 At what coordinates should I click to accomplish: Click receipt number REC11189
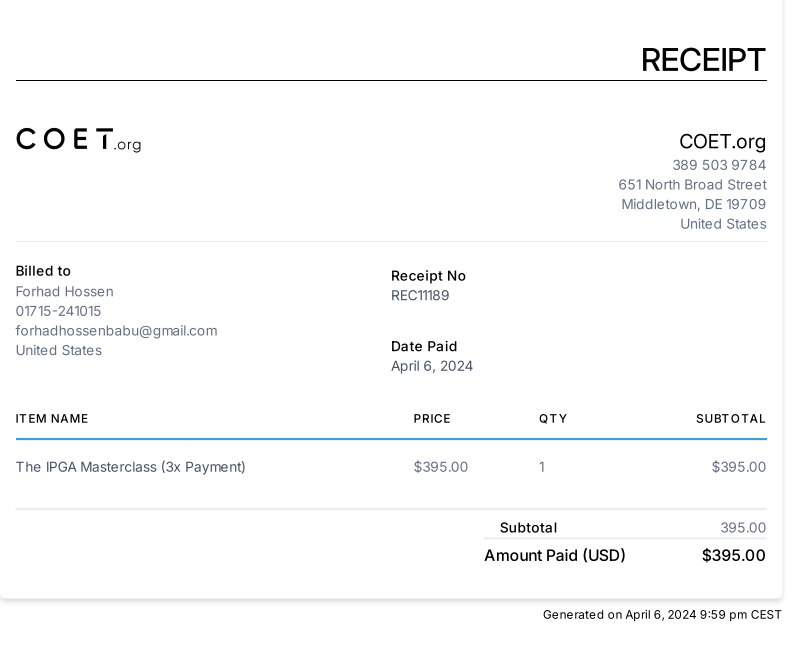click(420, 295)
